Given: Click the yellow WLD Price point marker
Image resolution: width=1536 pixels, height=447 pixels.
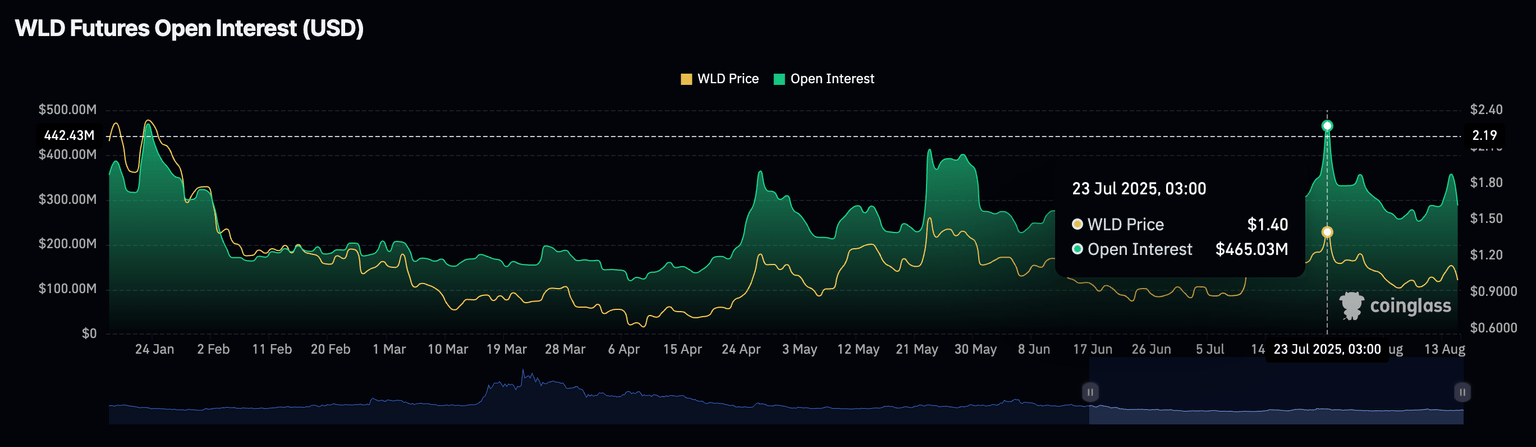Looking at the screenshot, I should pos(1327,232).
